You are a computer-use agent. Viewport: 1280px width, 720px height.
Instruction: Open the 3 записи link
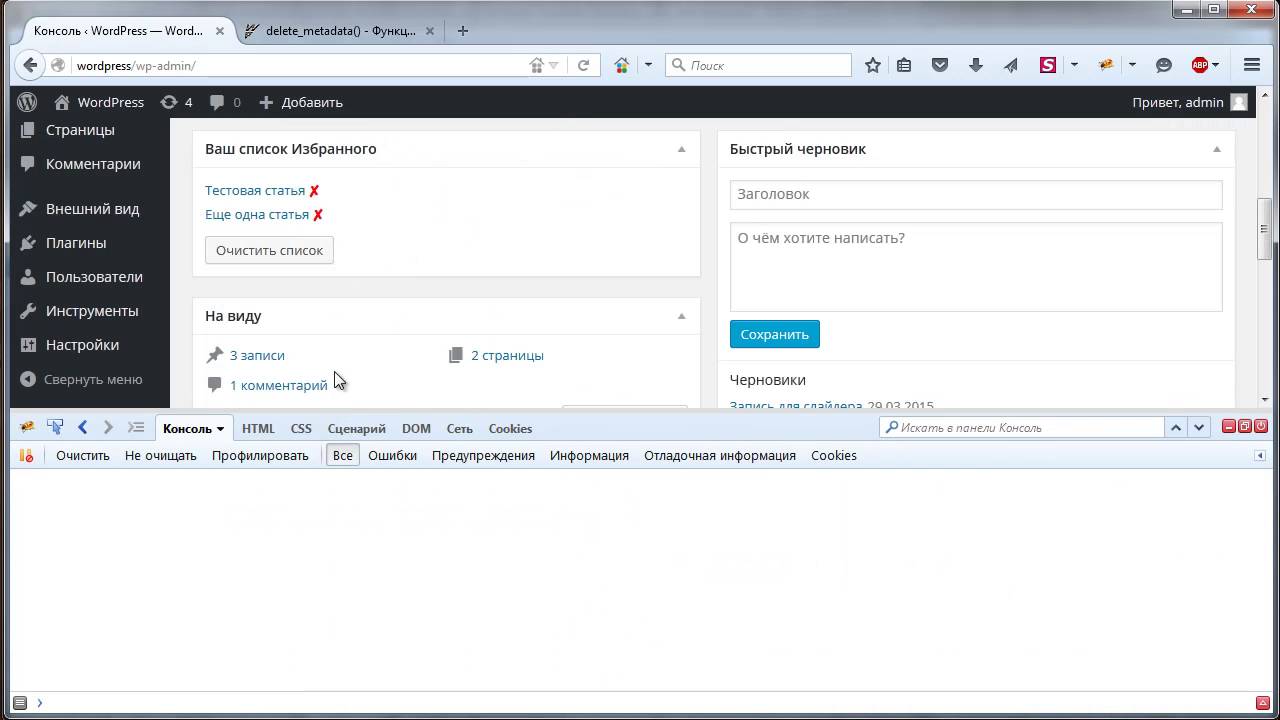[x=257, y=356]
